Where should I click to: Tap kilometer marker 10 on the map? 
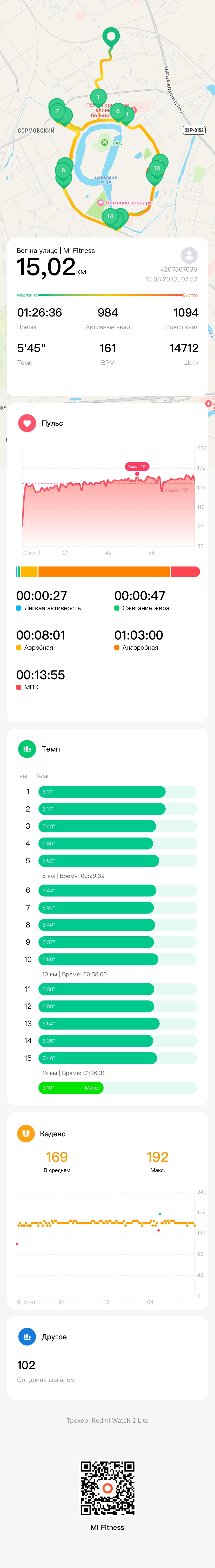(157, 169)
